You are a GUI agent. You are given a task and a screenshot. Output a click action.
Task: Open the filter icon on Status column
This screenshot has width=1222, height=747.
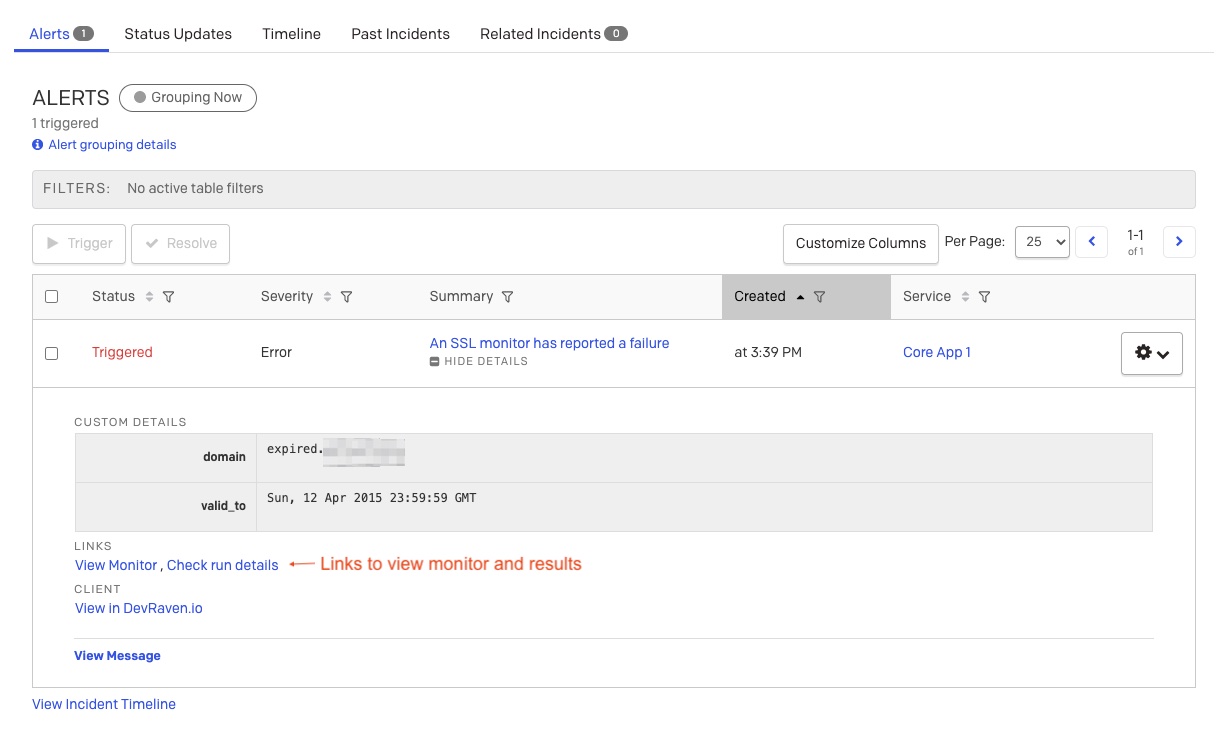tap(168, 296)
